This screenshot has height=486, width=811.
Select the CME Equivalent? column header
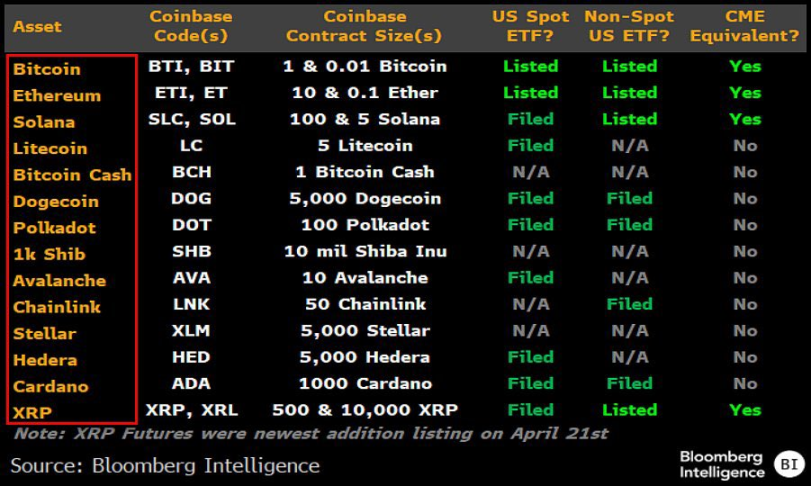745,26
